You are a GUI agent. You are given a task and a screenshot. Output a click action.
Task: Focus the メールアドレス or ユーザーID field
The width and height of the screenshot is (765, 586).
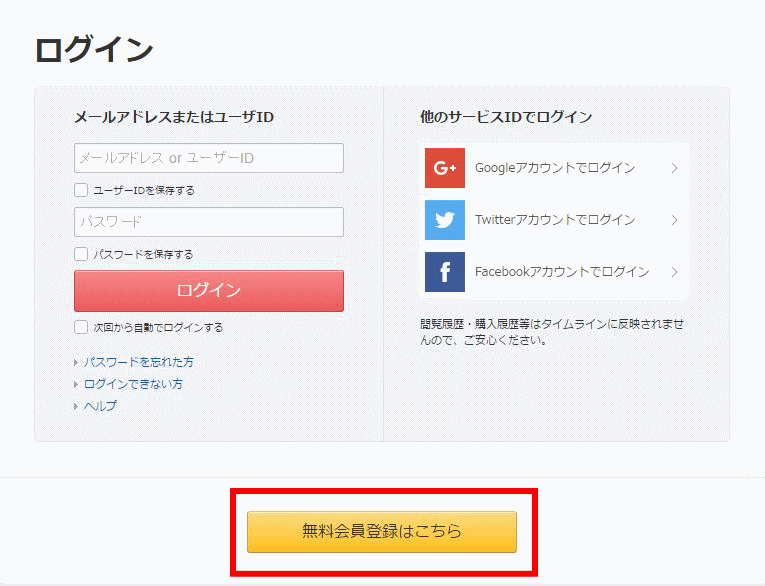coord(209,158)
